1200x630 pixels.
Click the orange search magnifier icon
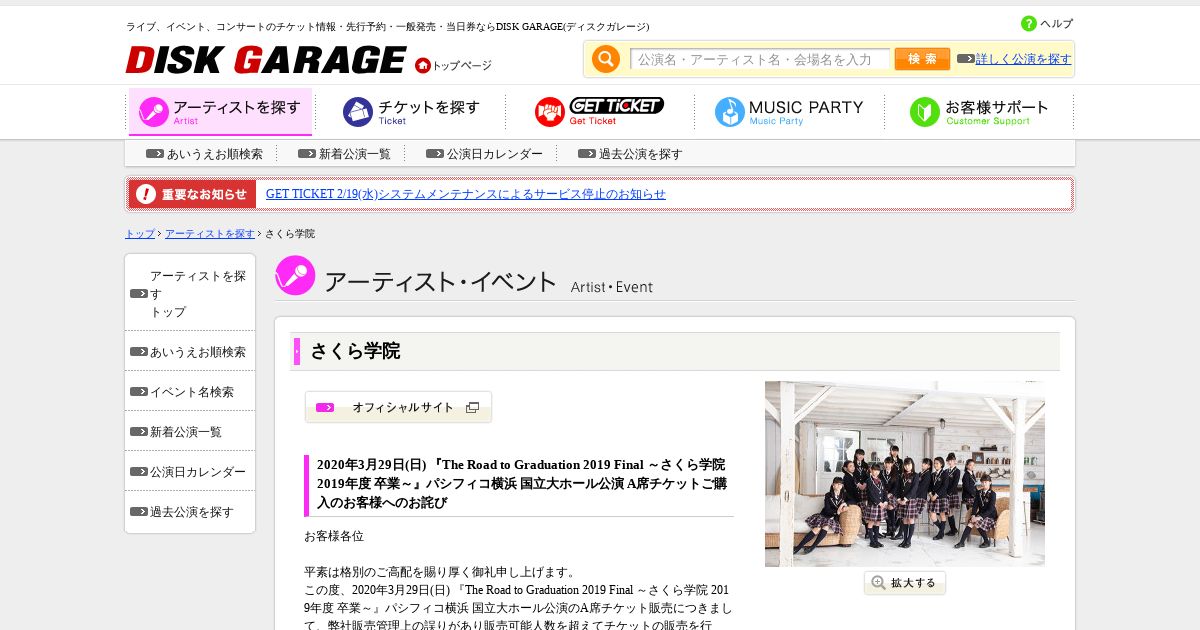(606, 59)
